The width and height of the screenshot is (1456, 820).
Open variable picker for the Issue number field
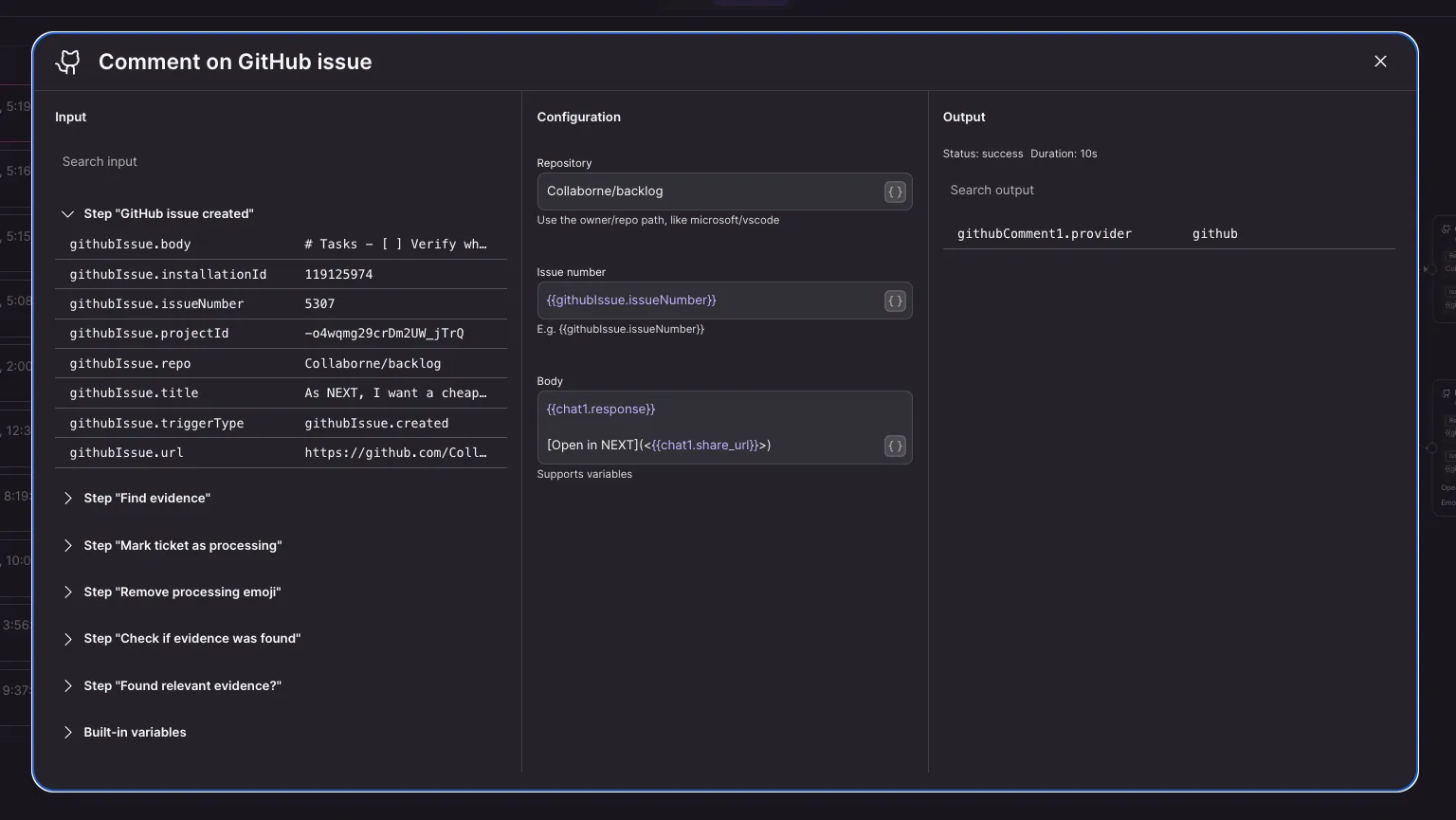895,301
